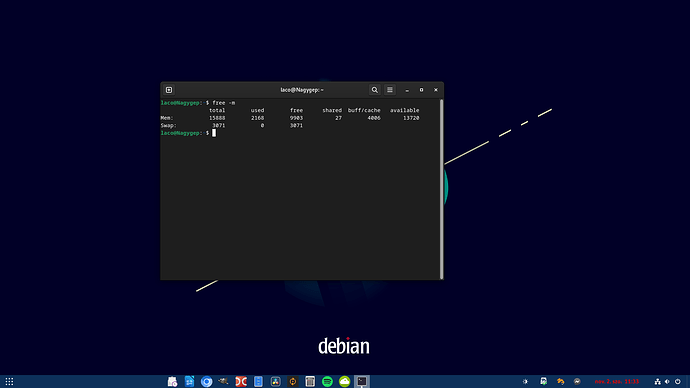This screenshot has width=690, height=388.
Task: Open Spotify from the dock
Action: click(x=327, y=381)
